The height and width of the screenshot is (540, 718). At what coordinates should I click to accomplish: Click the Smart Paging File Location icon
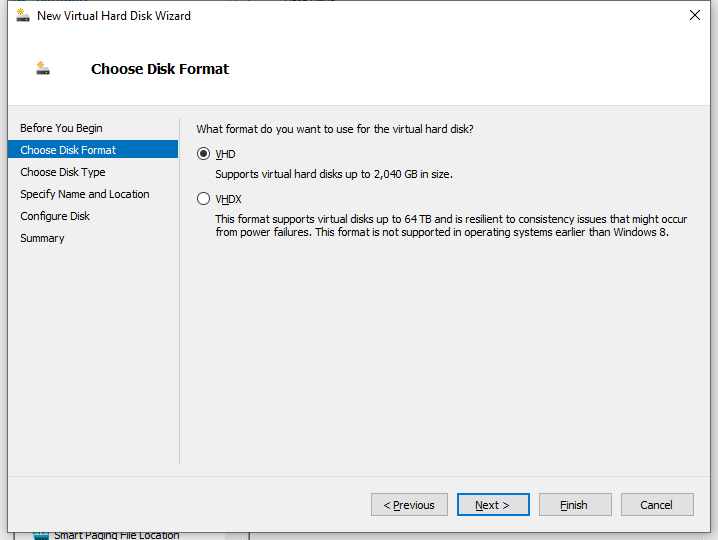[x=41, y=535]
